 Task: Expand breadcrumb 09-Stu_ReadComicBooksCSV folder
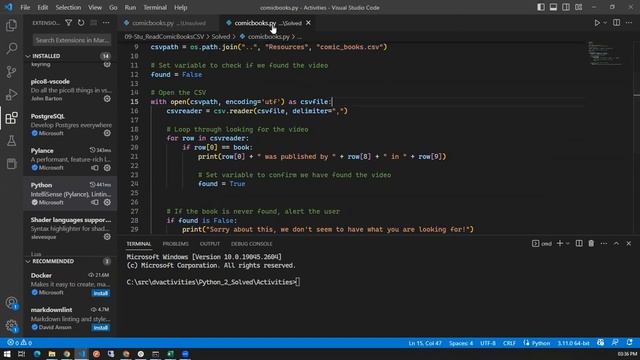tap(164, 37)
